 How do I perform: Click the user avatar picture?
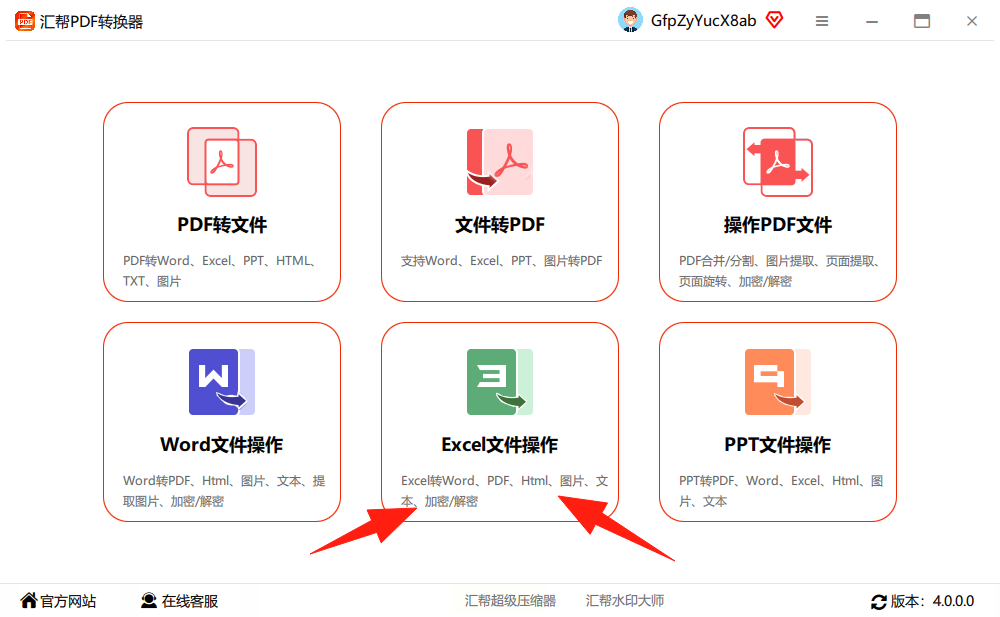tap(630, 20)
